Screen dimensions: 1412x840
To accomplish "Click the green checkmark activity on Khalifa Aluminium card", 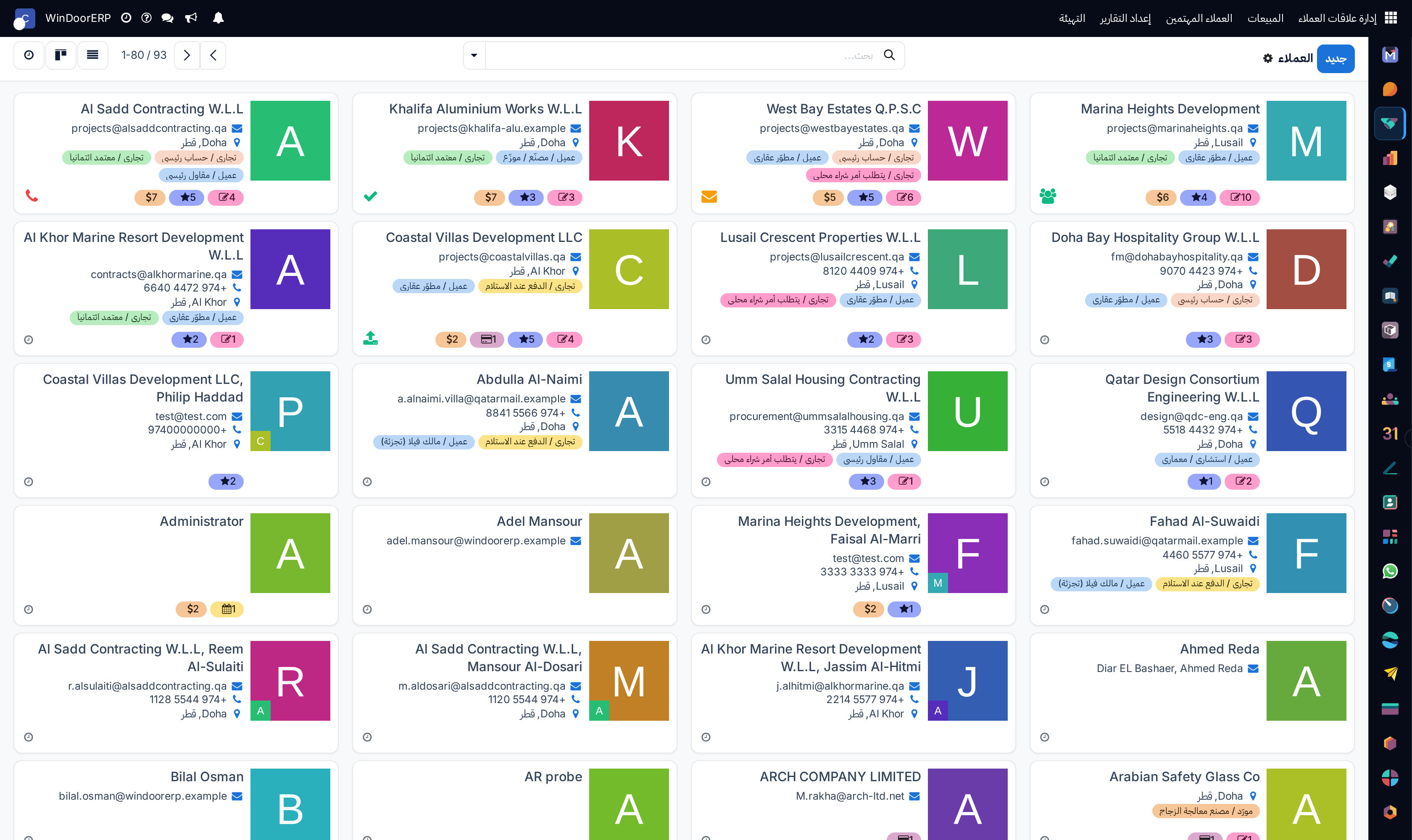I will (370, 197).
